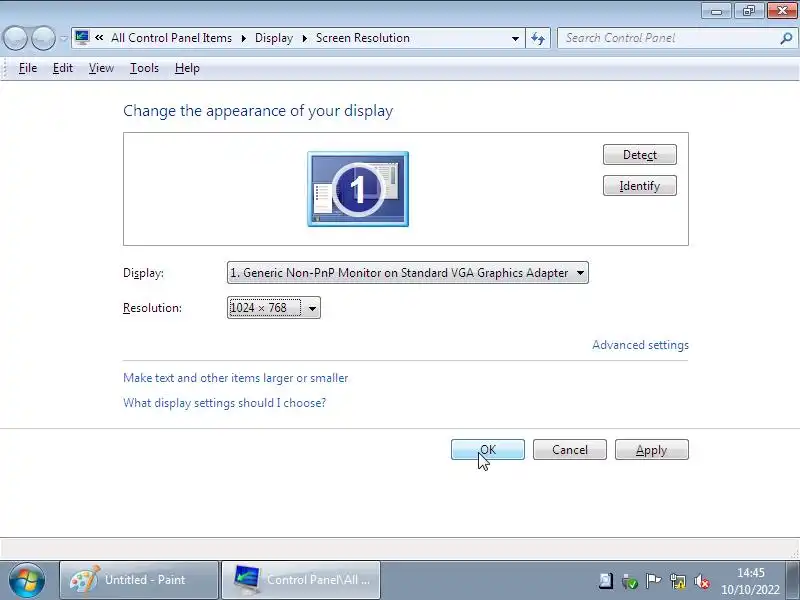Click the Cancel button
The image size is (800, 600).
tap(570, 449)
